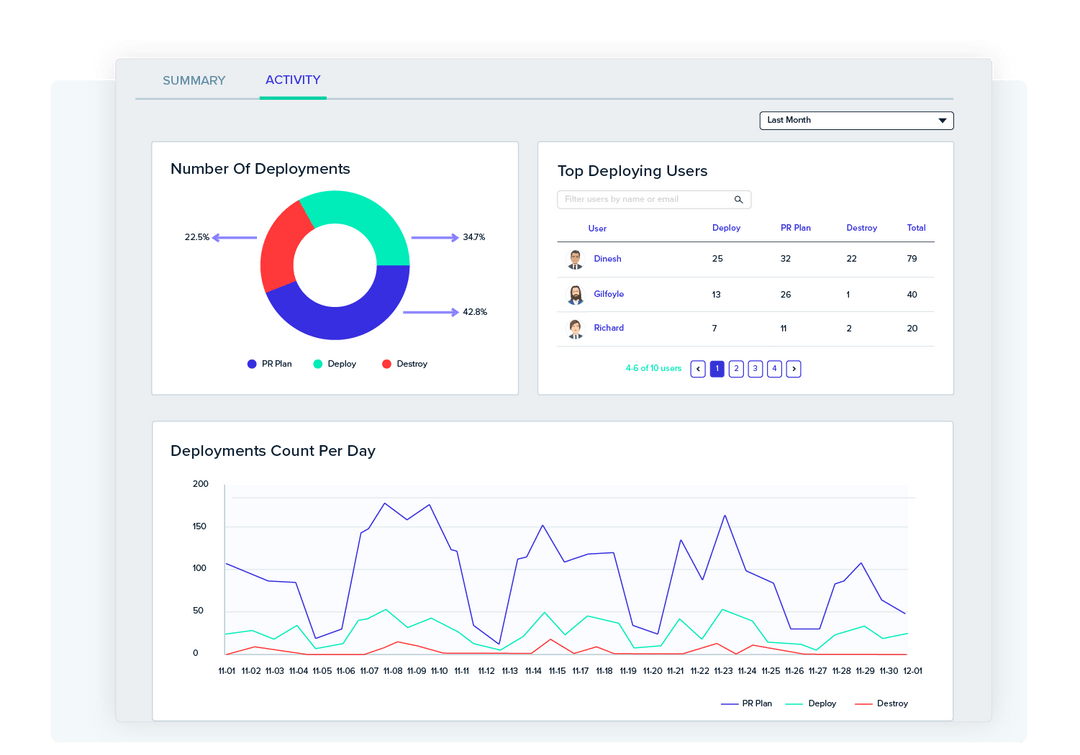Click Gilfoyle's avatar picture
Image resolution: width=1080 pixels, height=755 pixels.
[575, 293]
